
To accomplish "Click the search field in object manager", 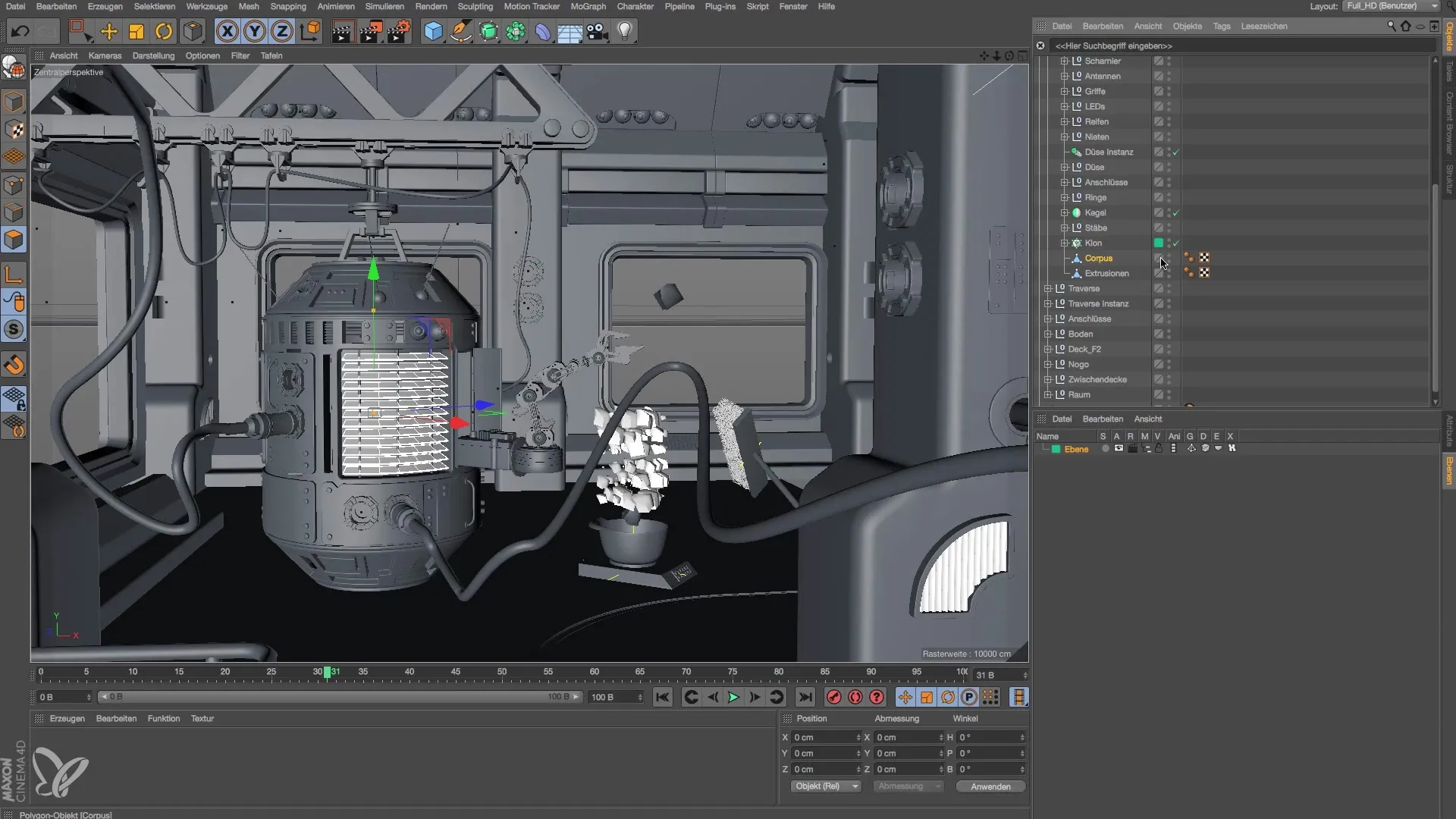I will click(1242, 45).
